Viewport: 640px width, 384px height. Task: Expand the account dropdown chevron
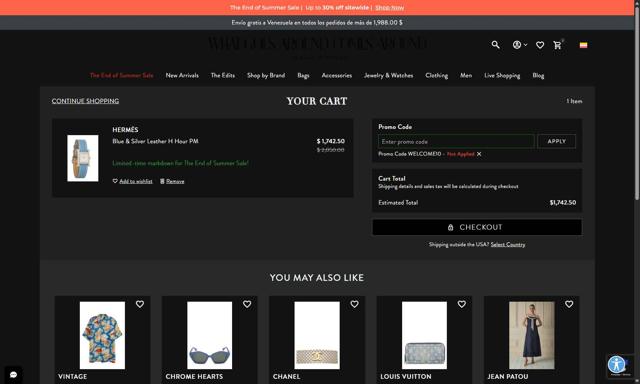coord(525,45)
